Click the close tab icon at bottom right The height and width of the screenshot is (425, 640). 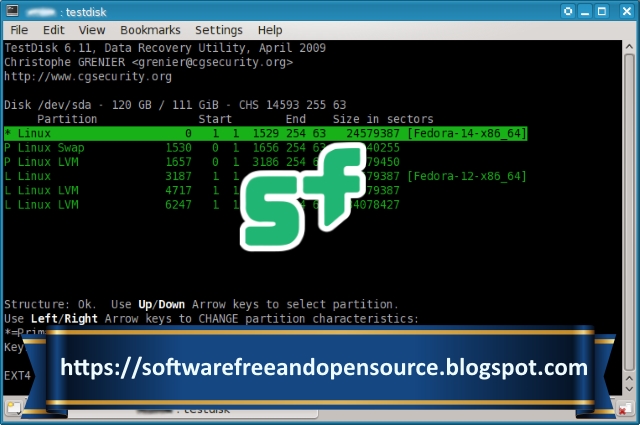point(623,409)
